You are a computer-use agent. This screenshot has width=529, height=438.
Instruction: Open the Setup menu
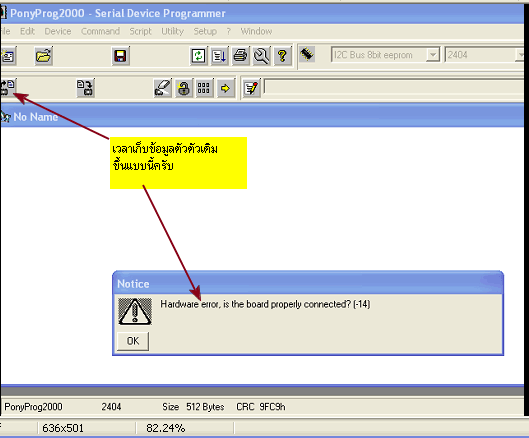pyautogui.click(x=205, y=31)
